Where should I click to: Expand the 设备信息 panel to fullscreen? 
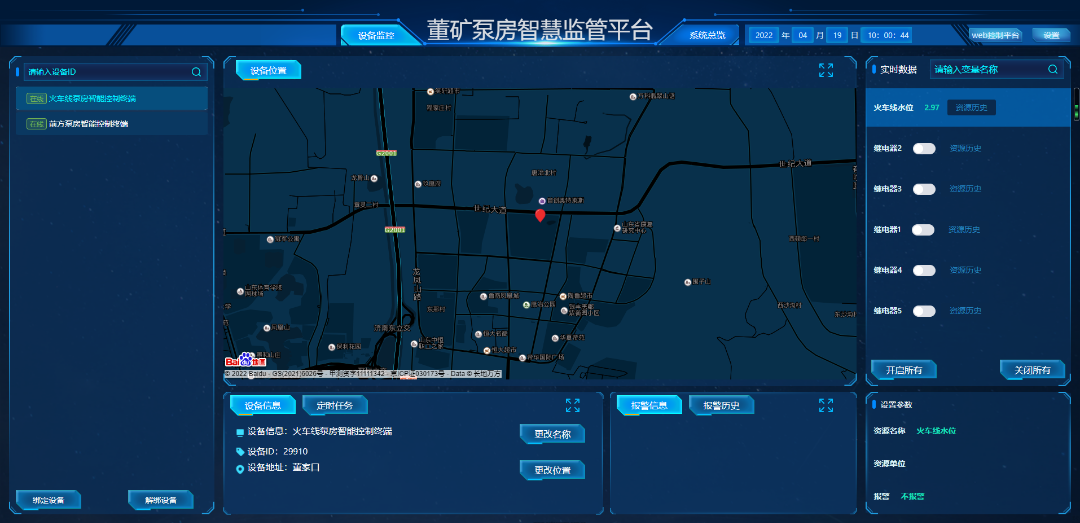572,405
